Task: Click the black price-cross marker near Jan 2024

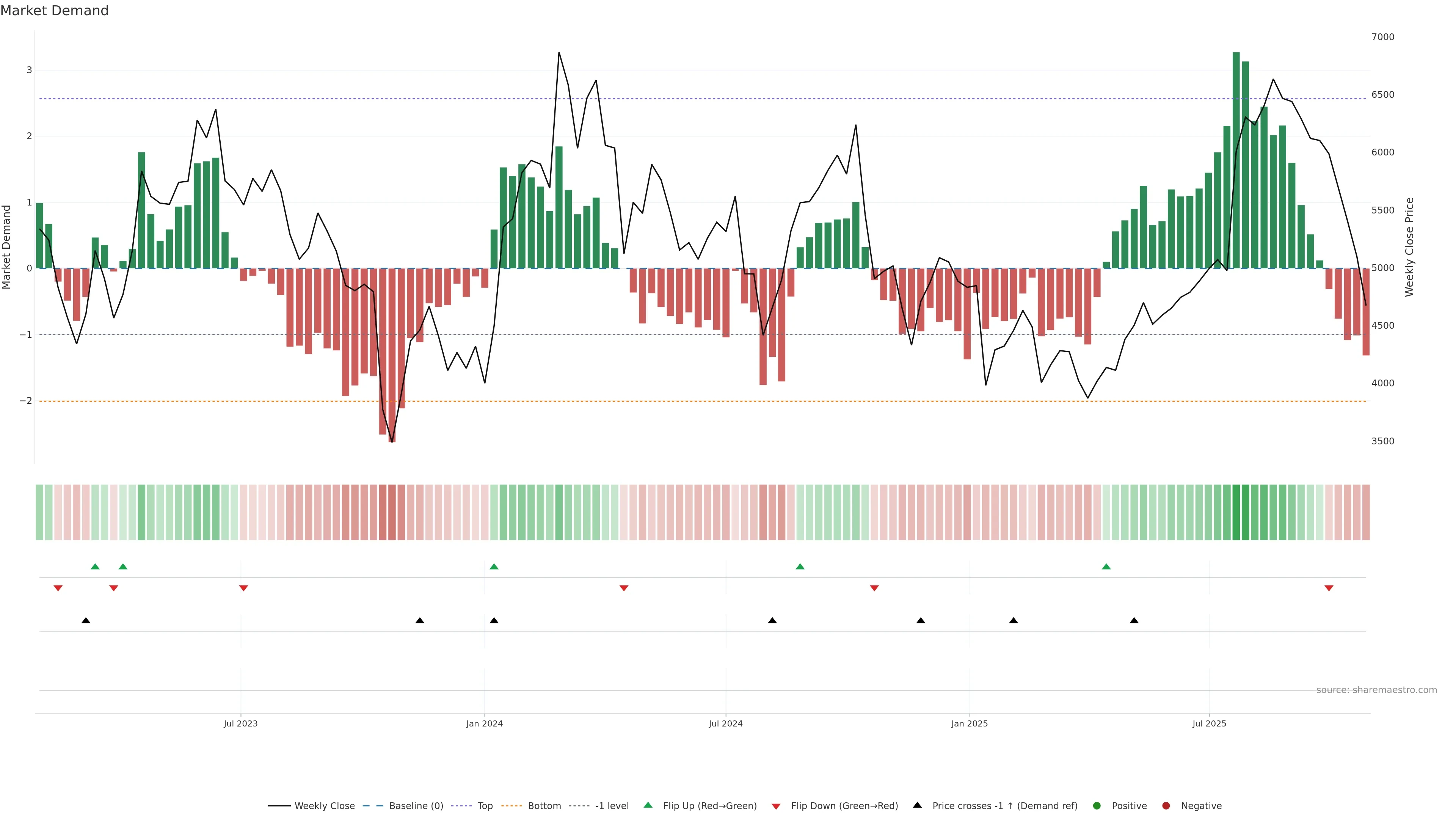Action: point(494,621)
